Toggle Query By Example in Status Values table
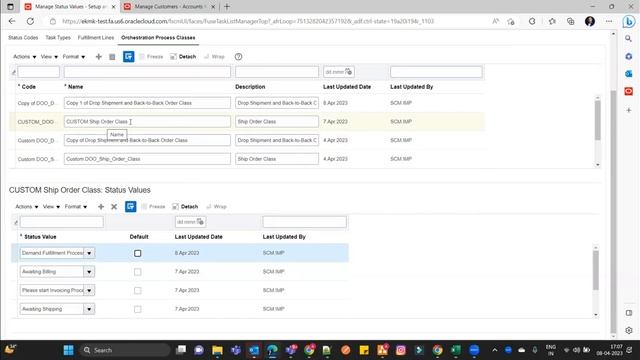640x360 pixels. [x=131, y=207]
